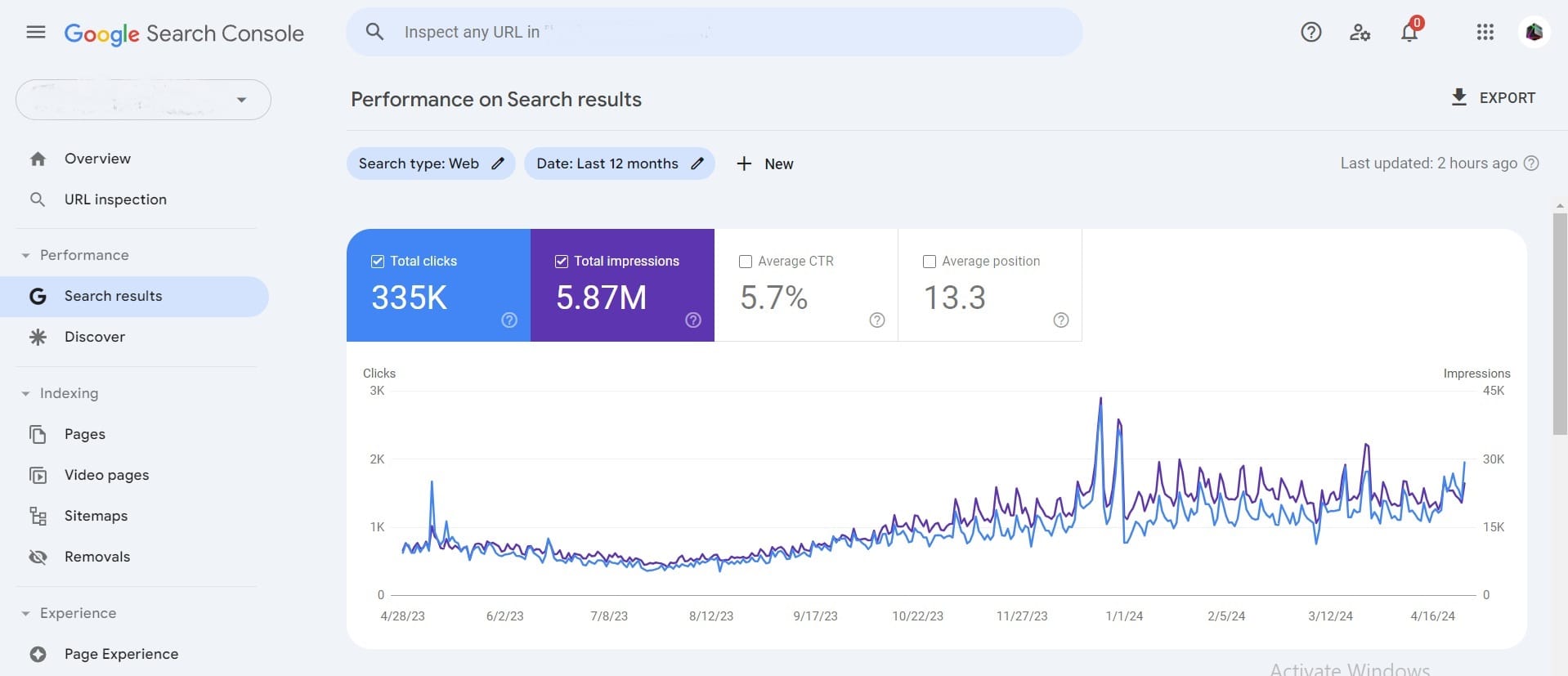Image resolution: width=1568 pixels, height=676 pixels.
Task: Click the URL inspection magnifier icon
Action: pos(38,199)
